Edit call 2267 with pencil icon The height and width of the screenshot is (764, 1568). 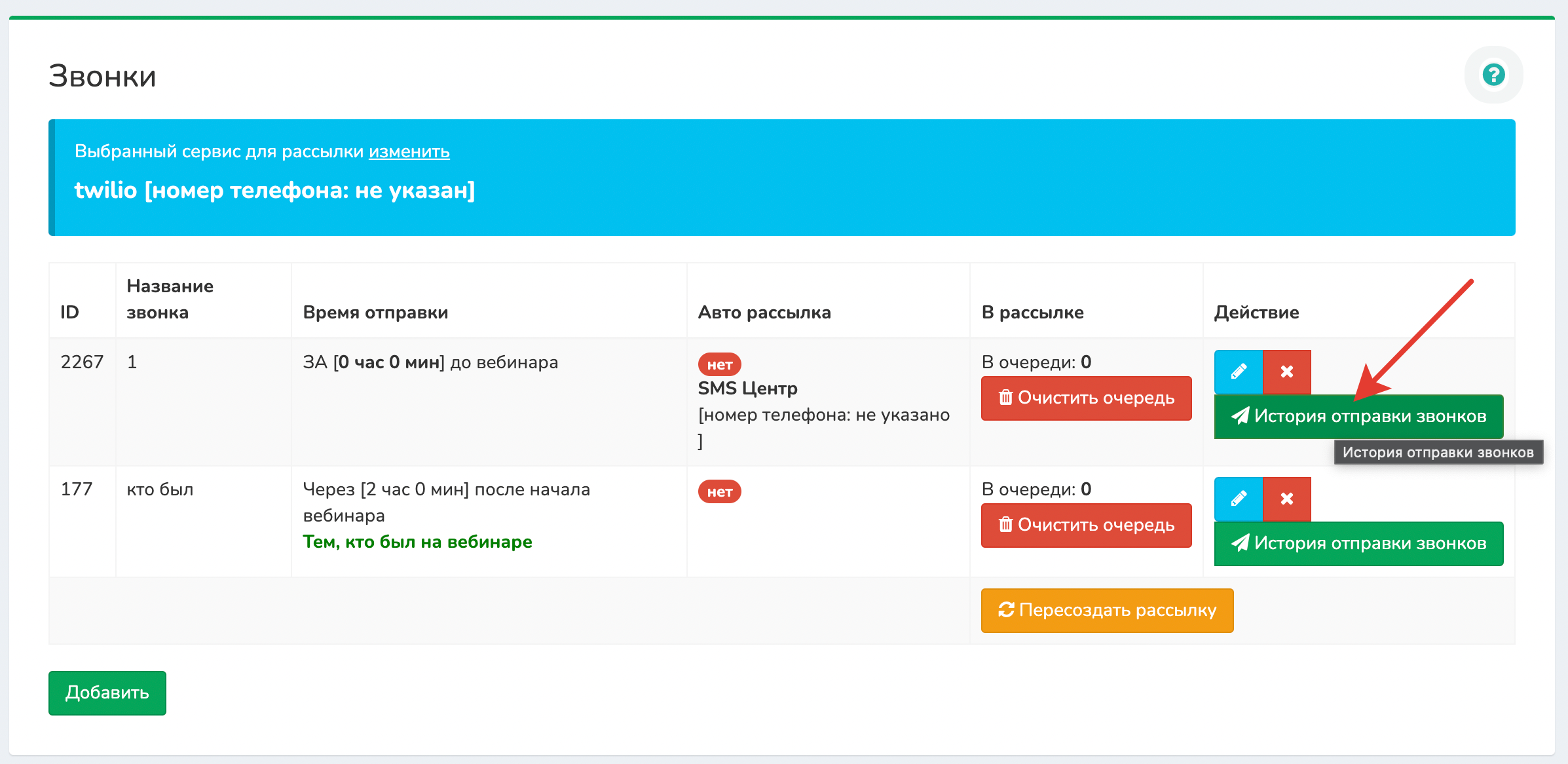(1238, 372)
